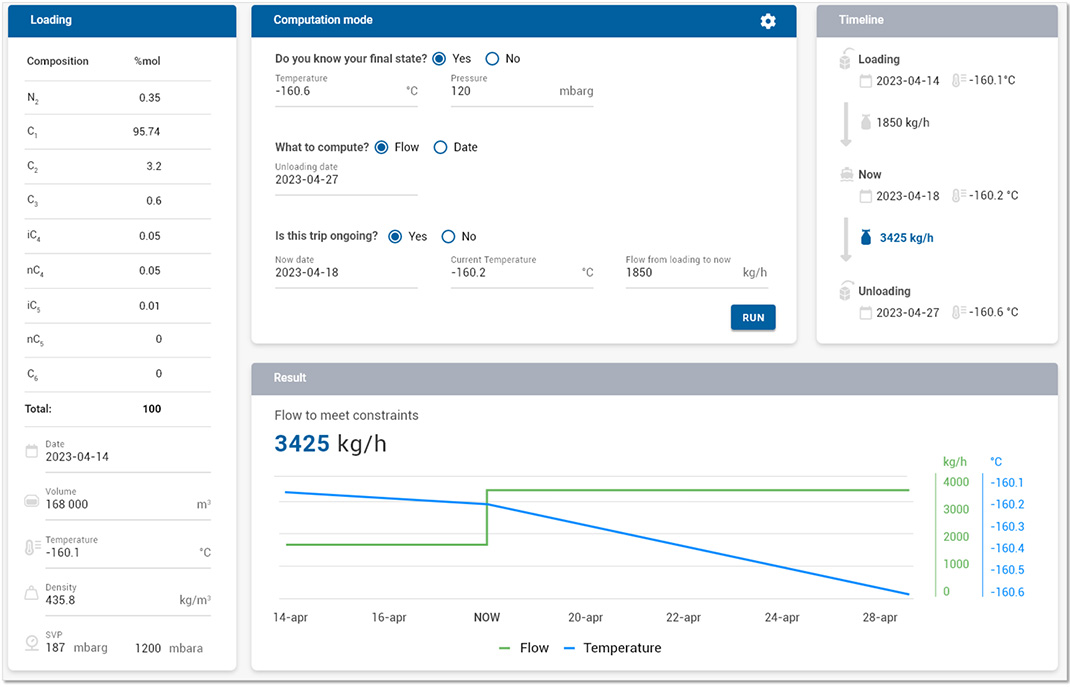Click the SVP gauge icon
The height and width of the screenshot is (687, 1070).
click(x=31, y=642)
